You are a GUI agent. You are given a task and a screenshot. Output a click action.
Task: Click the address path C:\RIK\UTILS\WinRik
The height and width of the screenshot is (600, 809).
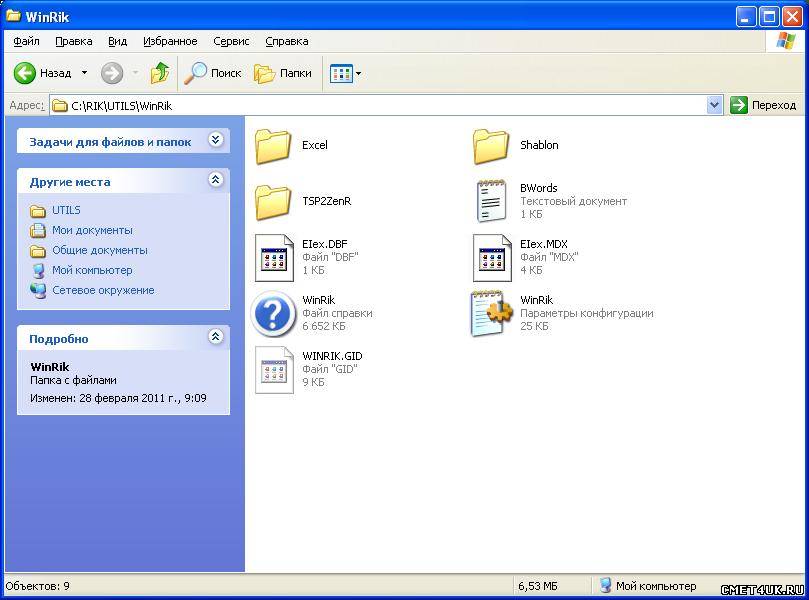pyautogui.click(x=122, y=106)
